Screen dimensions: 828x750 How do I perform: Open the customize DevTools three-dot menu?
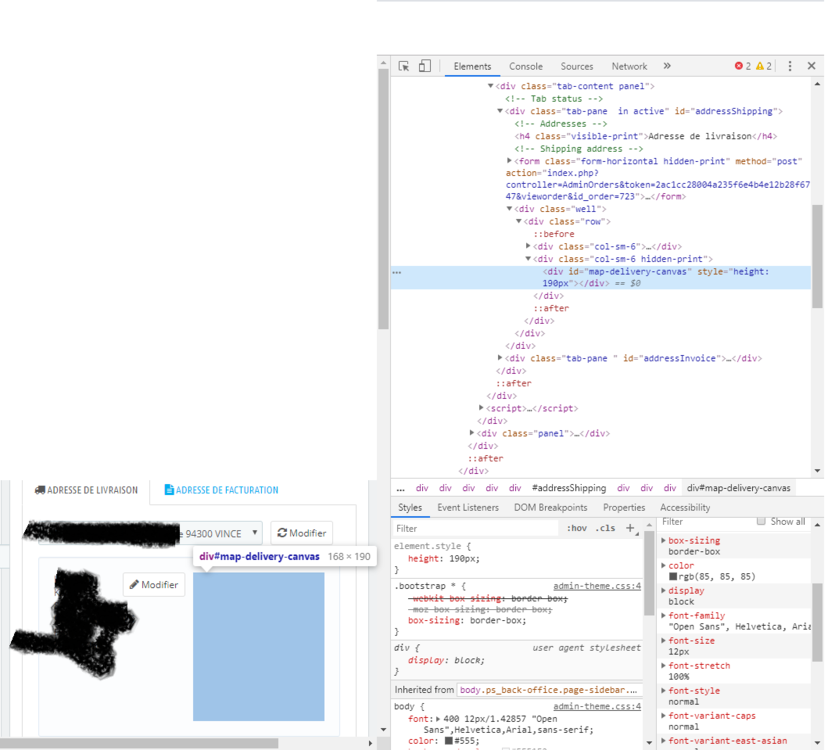pyautogui.click(x=789, y=66)
